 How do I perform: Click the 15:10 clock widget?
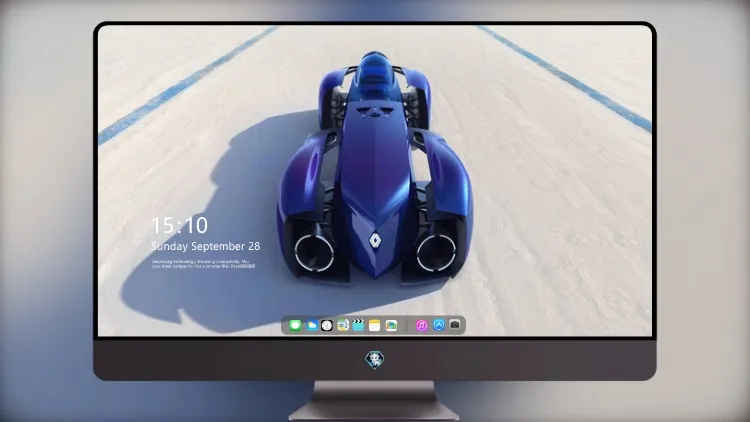coord(180,225)
